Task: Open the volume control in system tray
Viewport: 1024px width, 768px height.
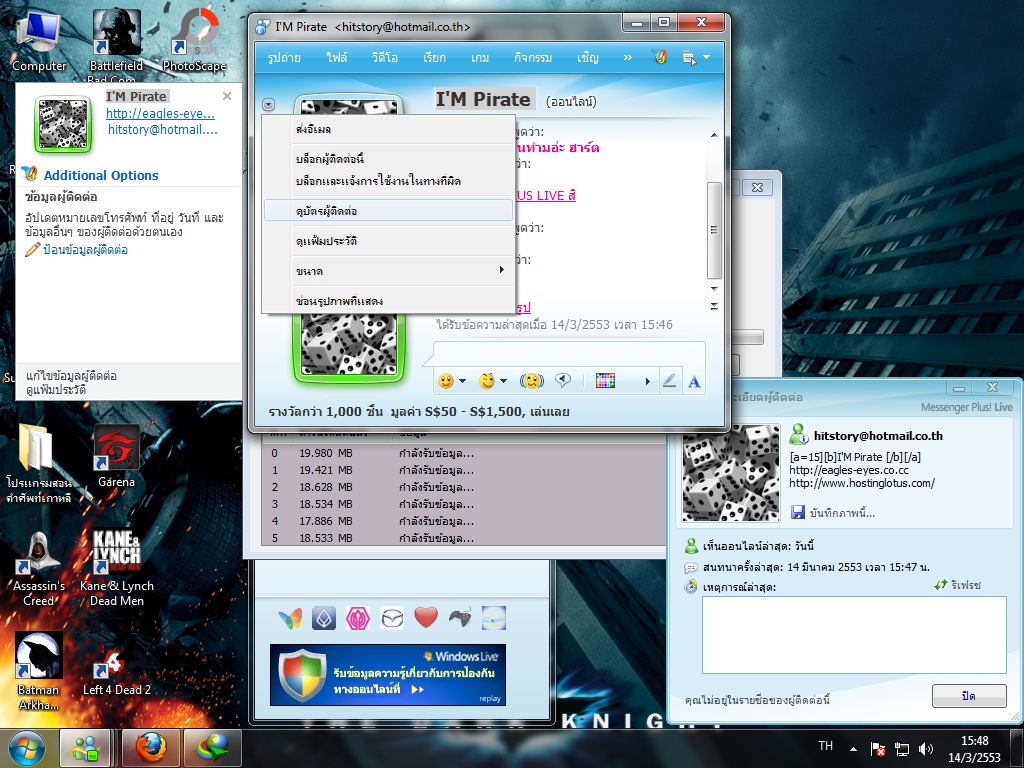Action: (x=925, y=749)
